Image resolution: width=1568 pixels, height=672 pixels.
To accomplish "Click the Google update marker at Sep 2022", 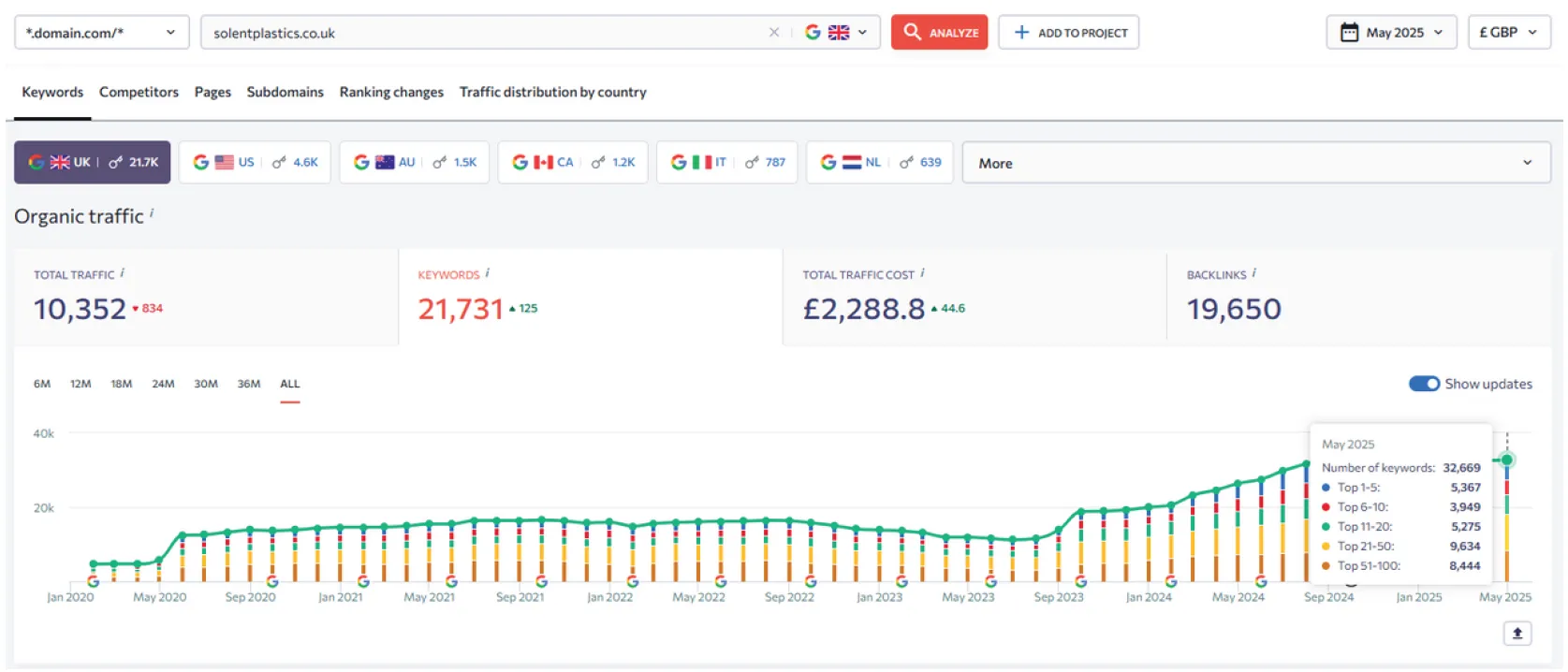I will tap(811, 582).
